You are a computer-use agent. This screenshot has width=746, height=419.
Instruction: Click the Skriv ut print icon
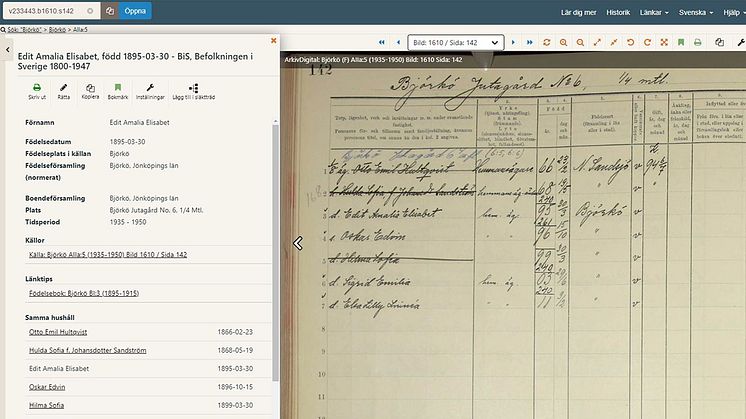[37, 88]
